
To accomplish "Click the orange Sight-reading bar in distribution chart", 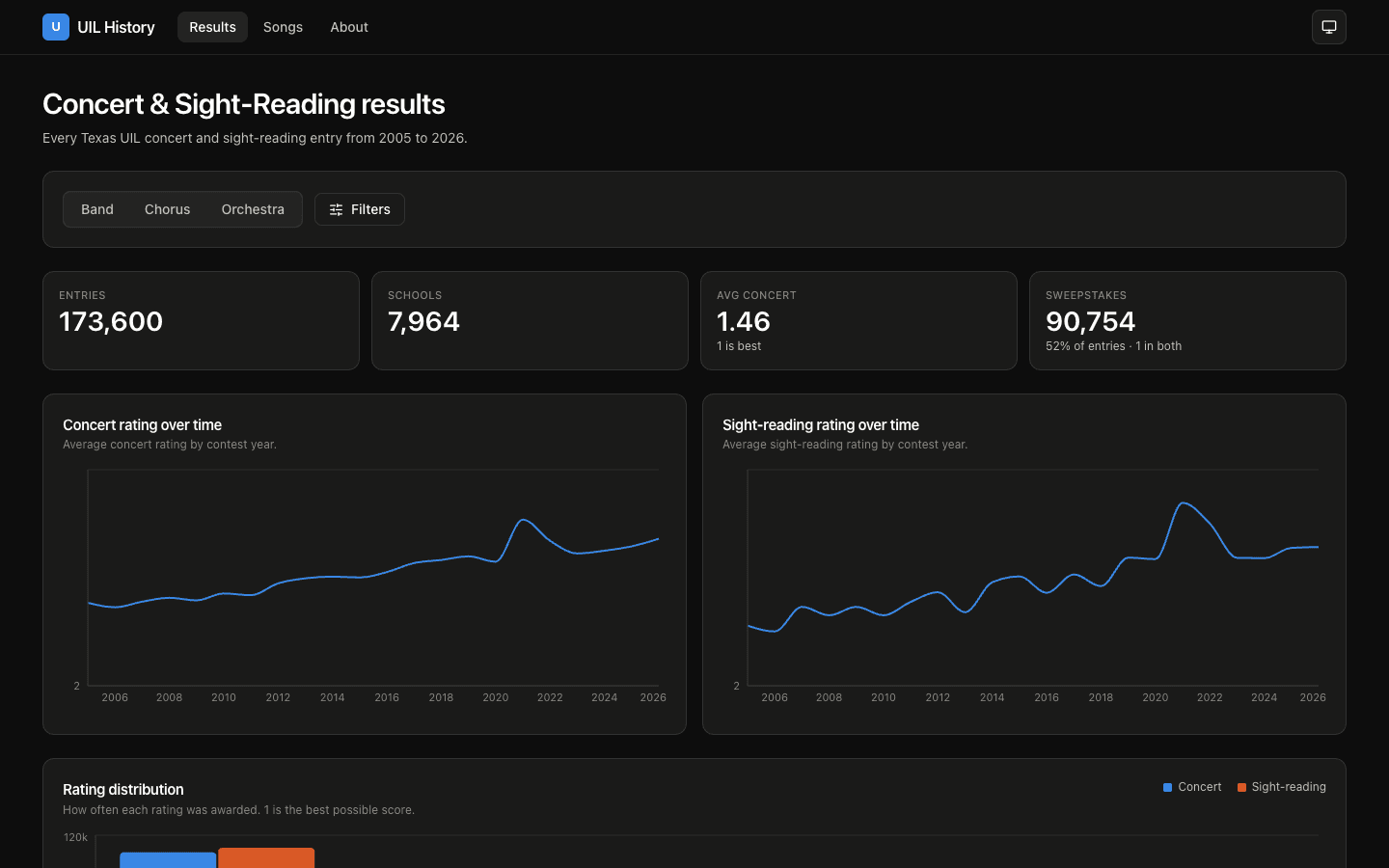I will click(266, 858).
